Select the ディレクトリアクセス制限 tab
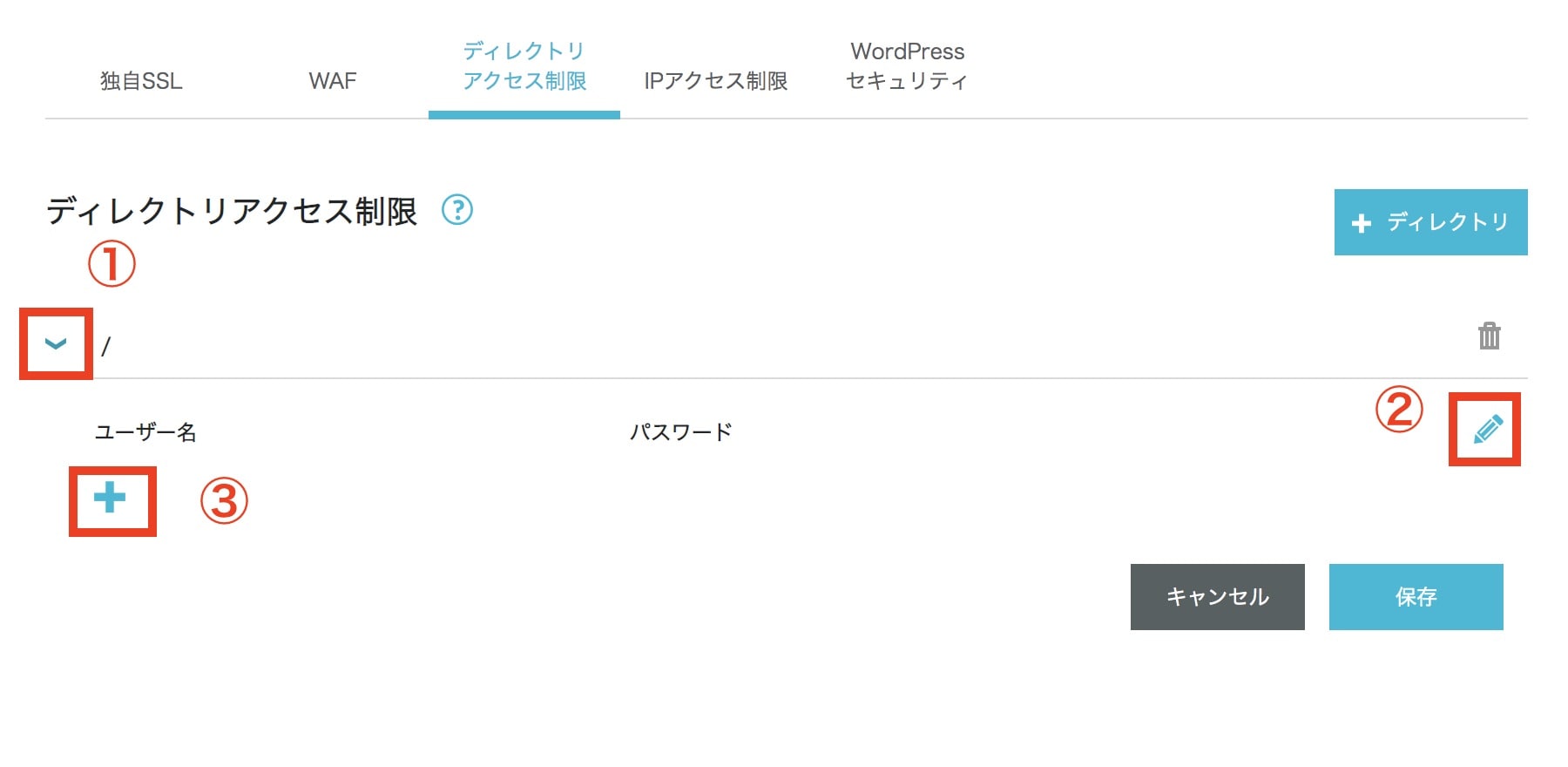Image resolution: width=1568 pixels, height=767 pixels. 524,66
